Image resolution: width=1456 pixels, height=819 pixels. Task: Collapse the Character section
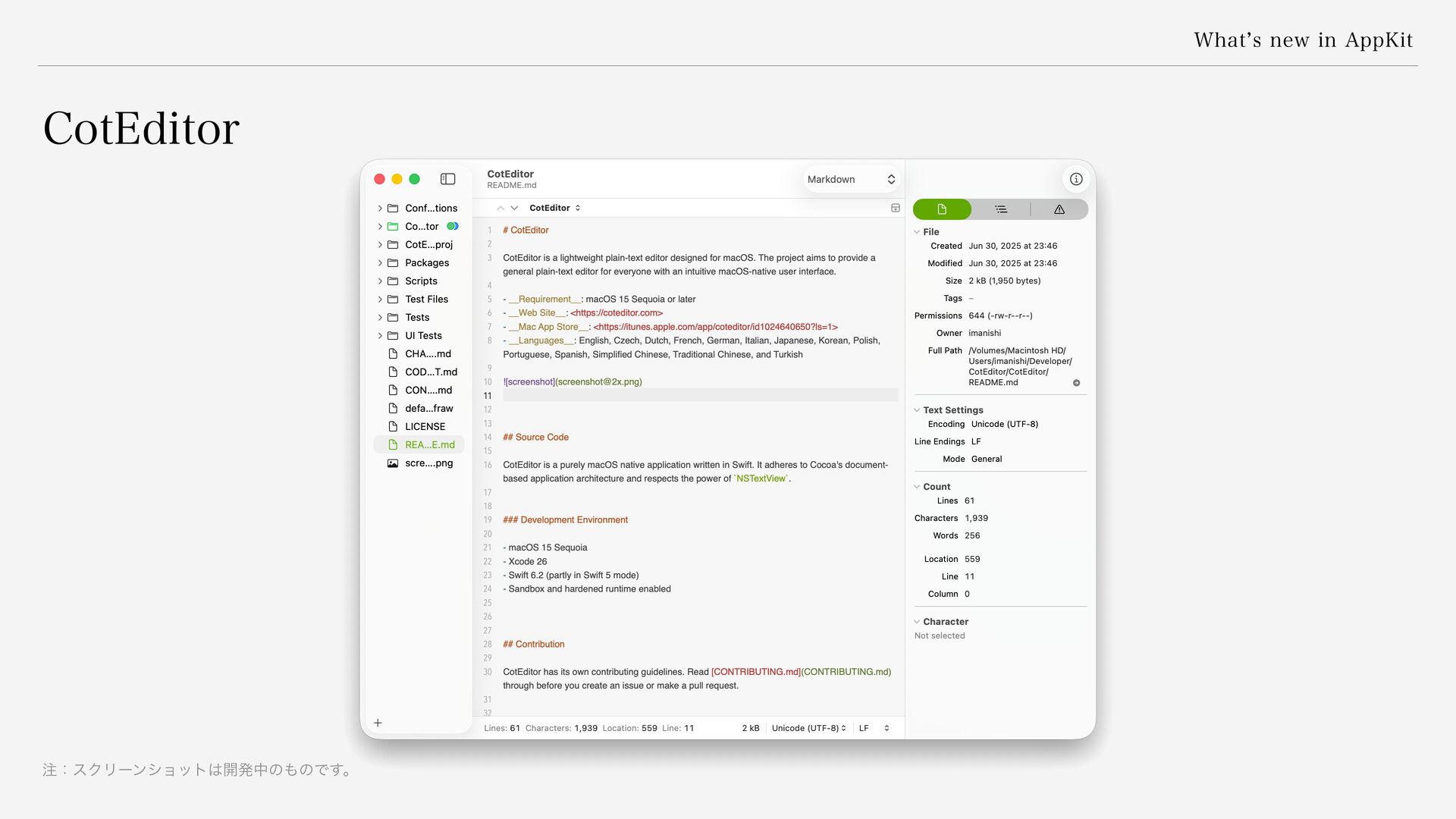(x=917, y=622)
